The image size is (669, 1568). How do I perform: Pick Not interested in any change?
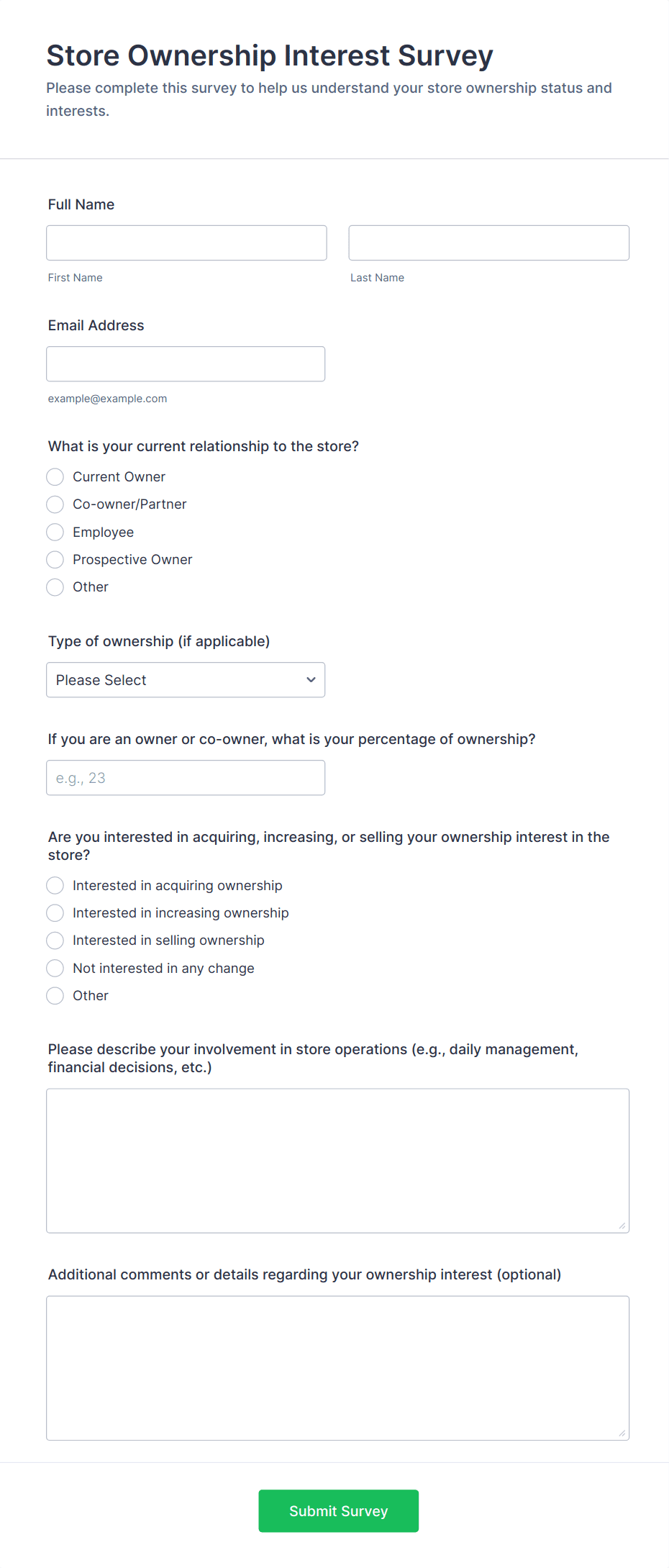[x=55, y=969]
